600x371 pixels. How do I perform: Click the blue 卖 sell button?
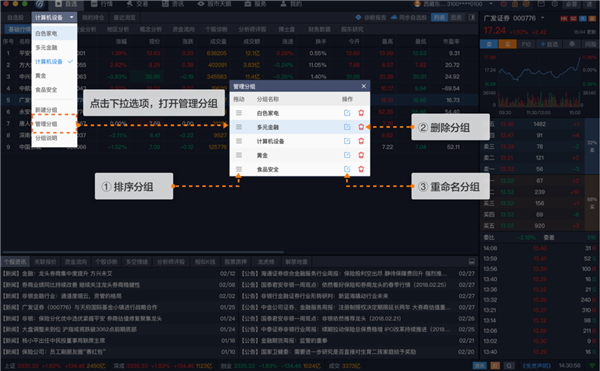pos(489,44)
